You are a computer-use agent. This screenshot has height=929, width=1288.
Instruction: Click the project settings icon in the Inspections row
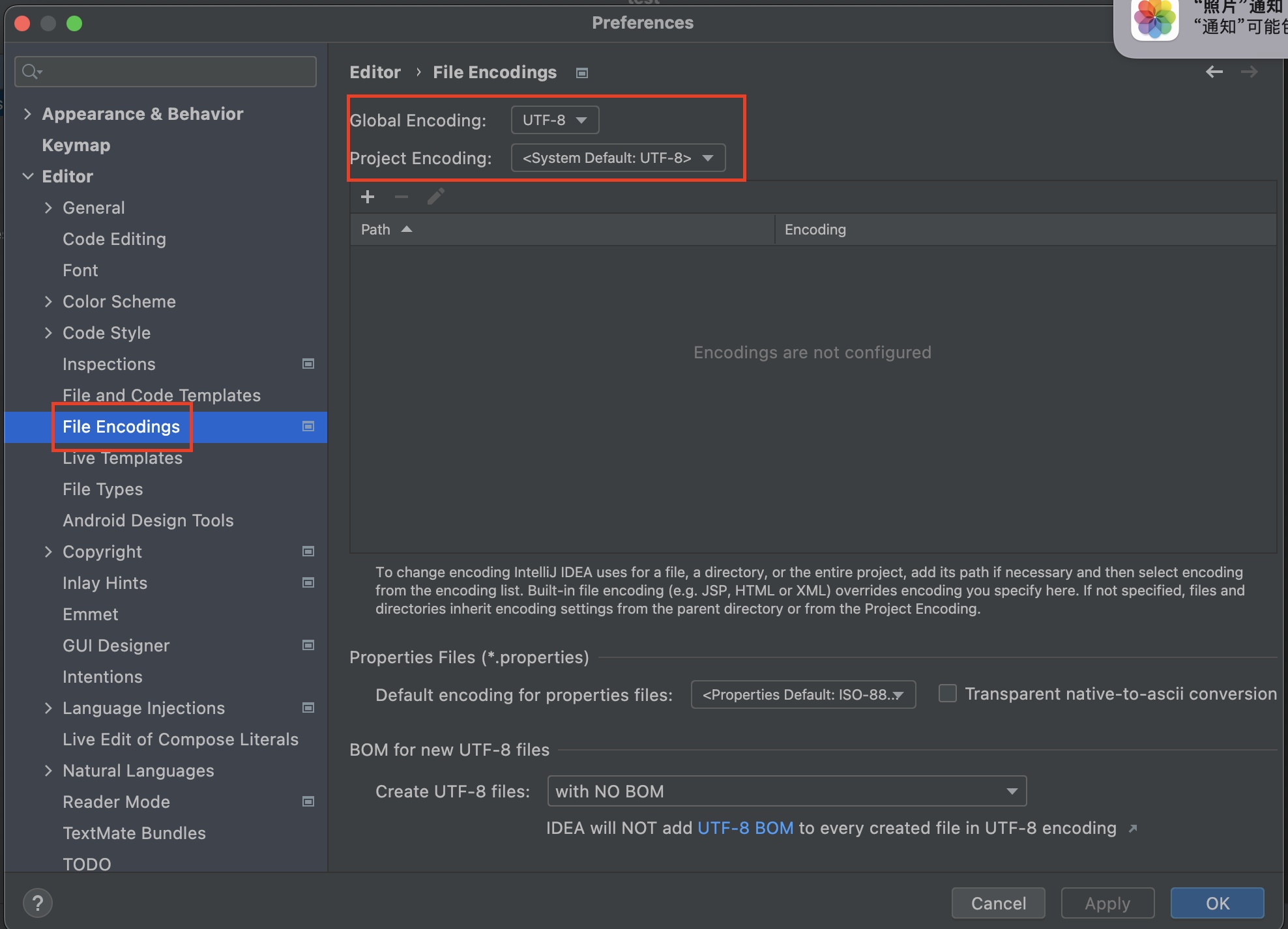click(x=308, y=364)
